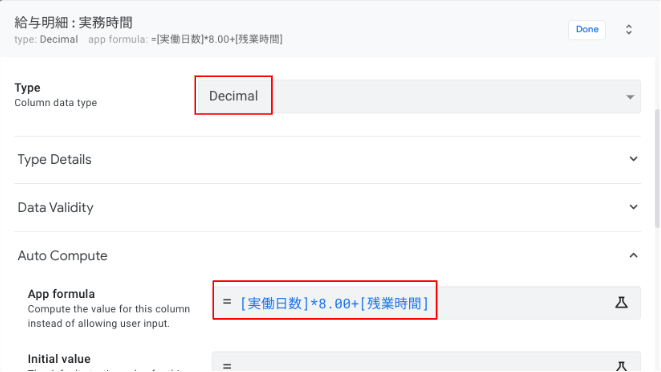The image size is (661, 372).
Task: Click the equals sign in Initial value field
Action: (227, 366)
